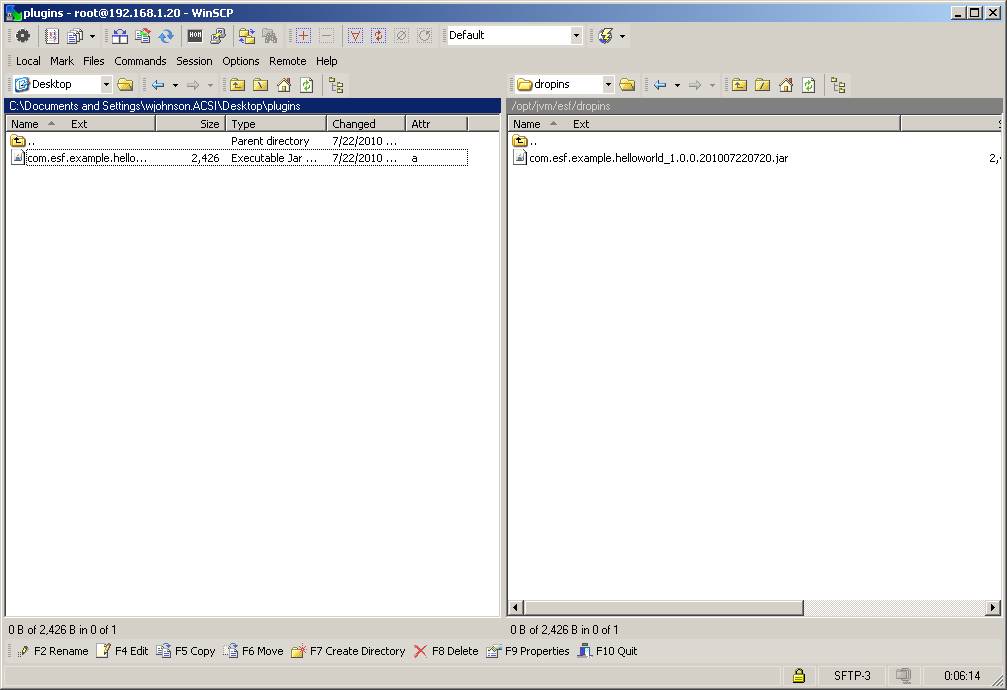
Task: Click the Synchronize Browsing folders icon
Action: click(247, 36)
